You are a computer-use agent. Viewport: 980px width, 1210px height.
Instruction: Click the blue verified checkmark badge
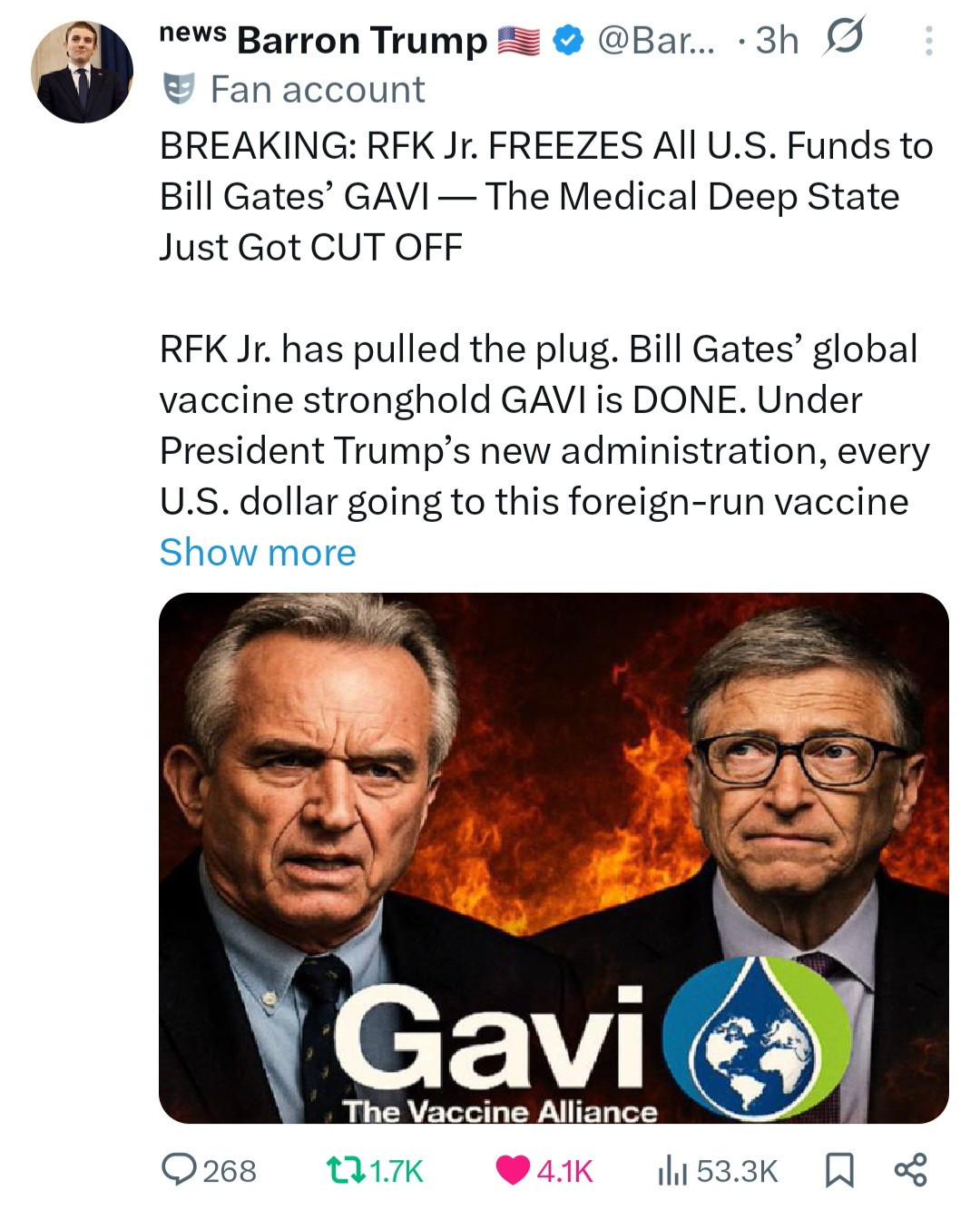(569, 41)
